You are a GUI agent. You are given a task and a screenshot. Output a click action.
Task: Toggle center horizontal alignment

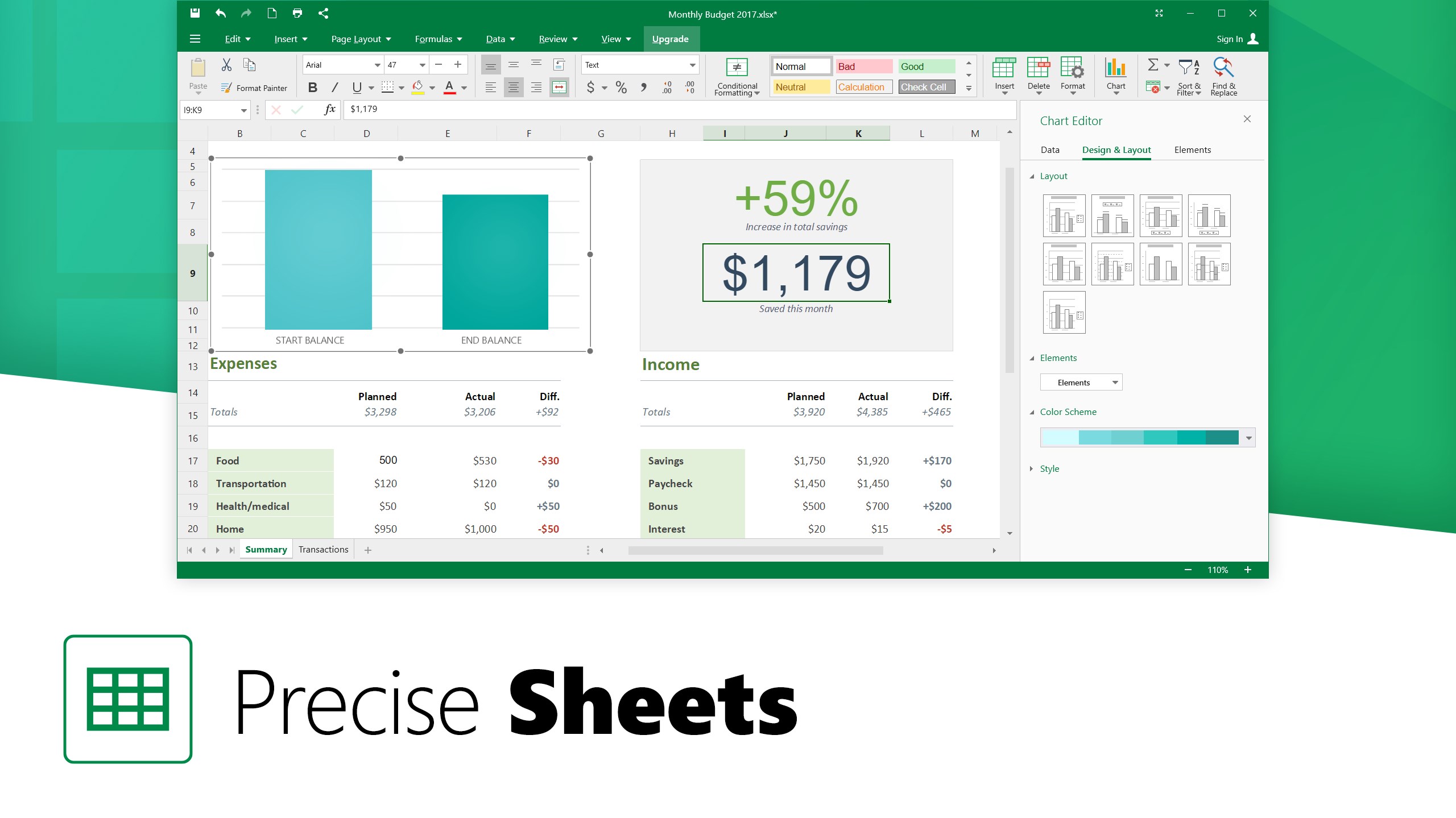tap(513, 88)
